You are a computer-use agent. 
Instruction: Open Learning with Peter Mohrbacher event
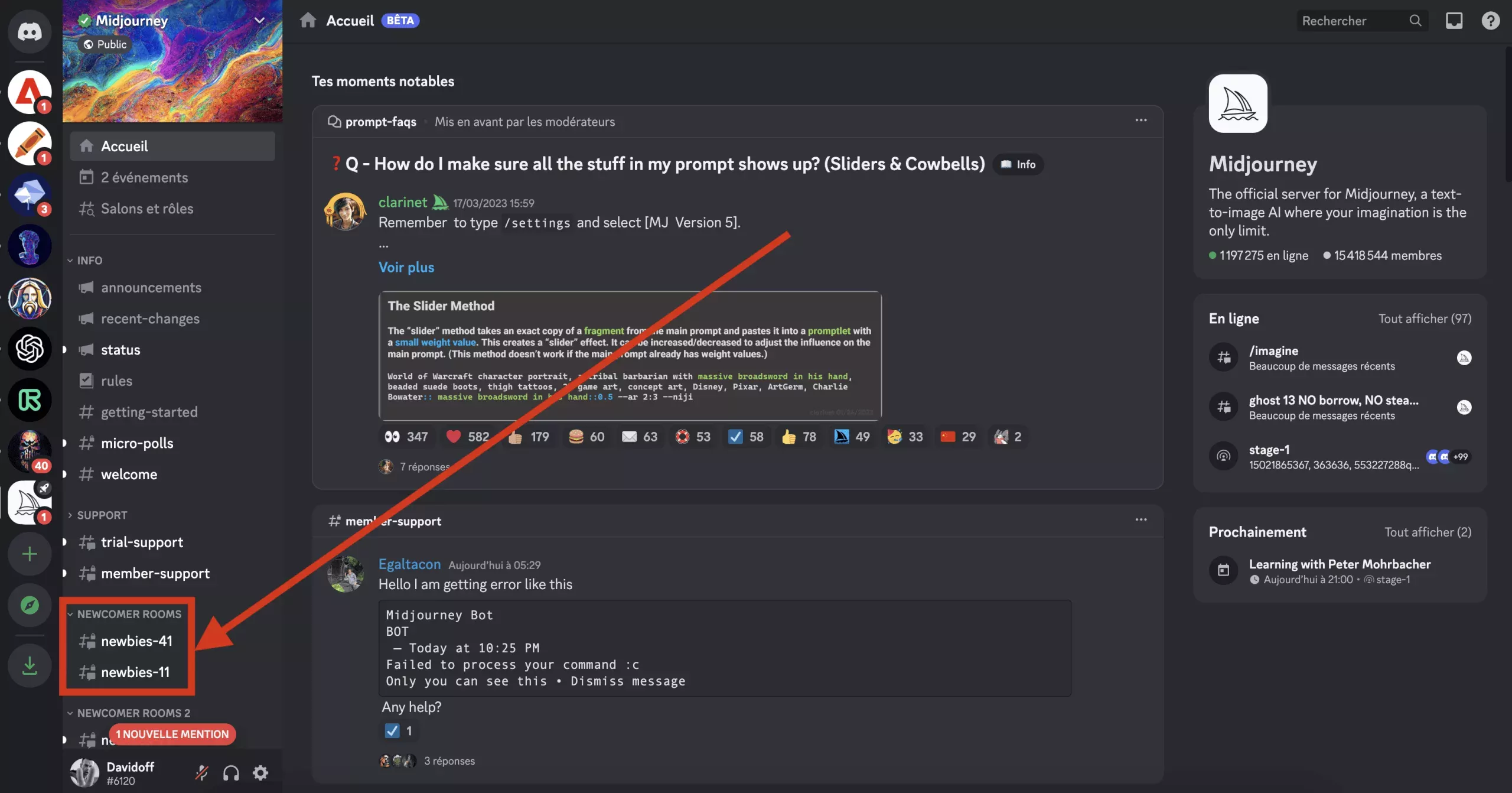[1340, 571]
